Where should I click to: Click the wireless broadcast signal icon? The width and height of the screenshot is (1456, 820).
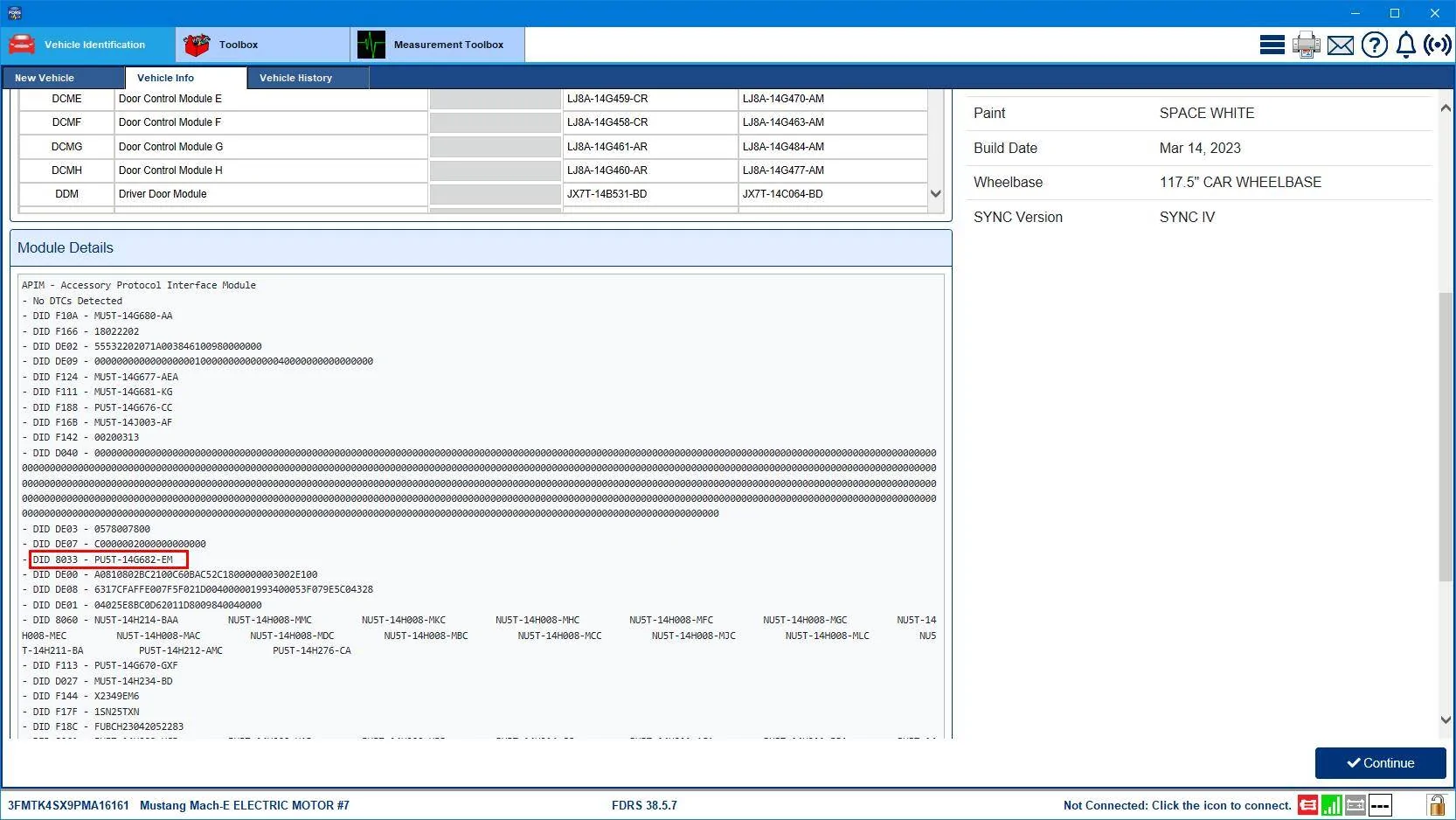point(1438,45)
